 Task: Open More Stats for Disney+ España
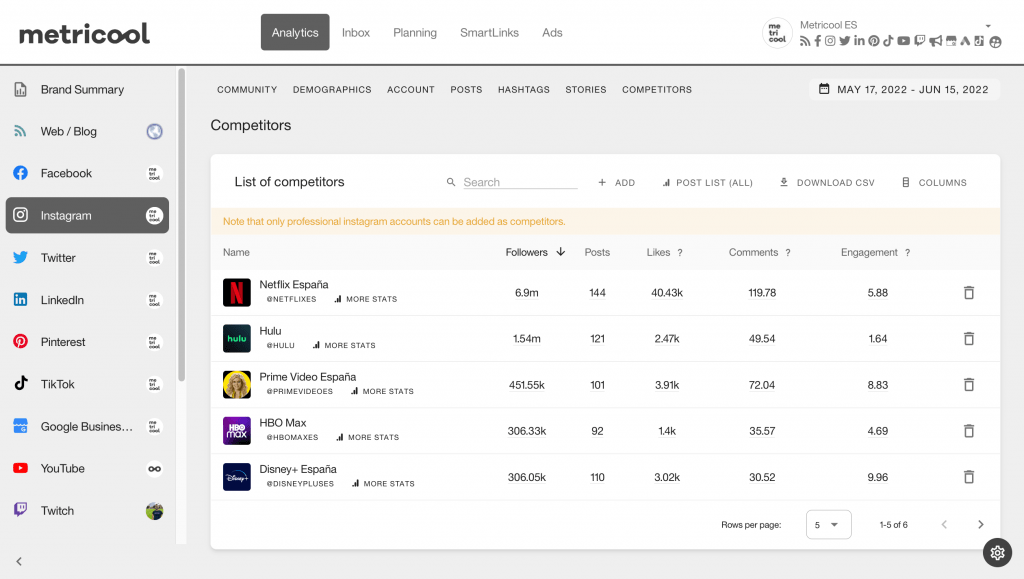[x=383, y=484]
